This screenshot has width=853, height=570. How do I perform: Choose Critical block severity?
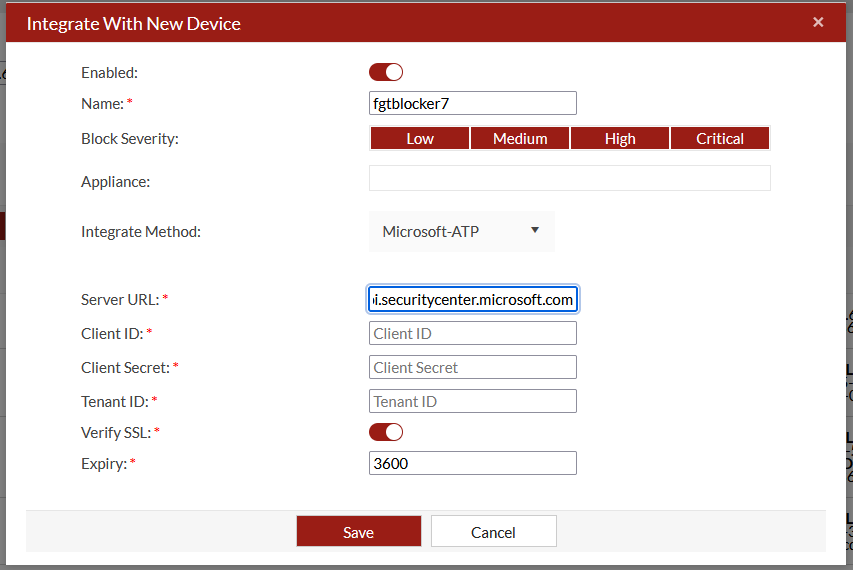[720, 139]
